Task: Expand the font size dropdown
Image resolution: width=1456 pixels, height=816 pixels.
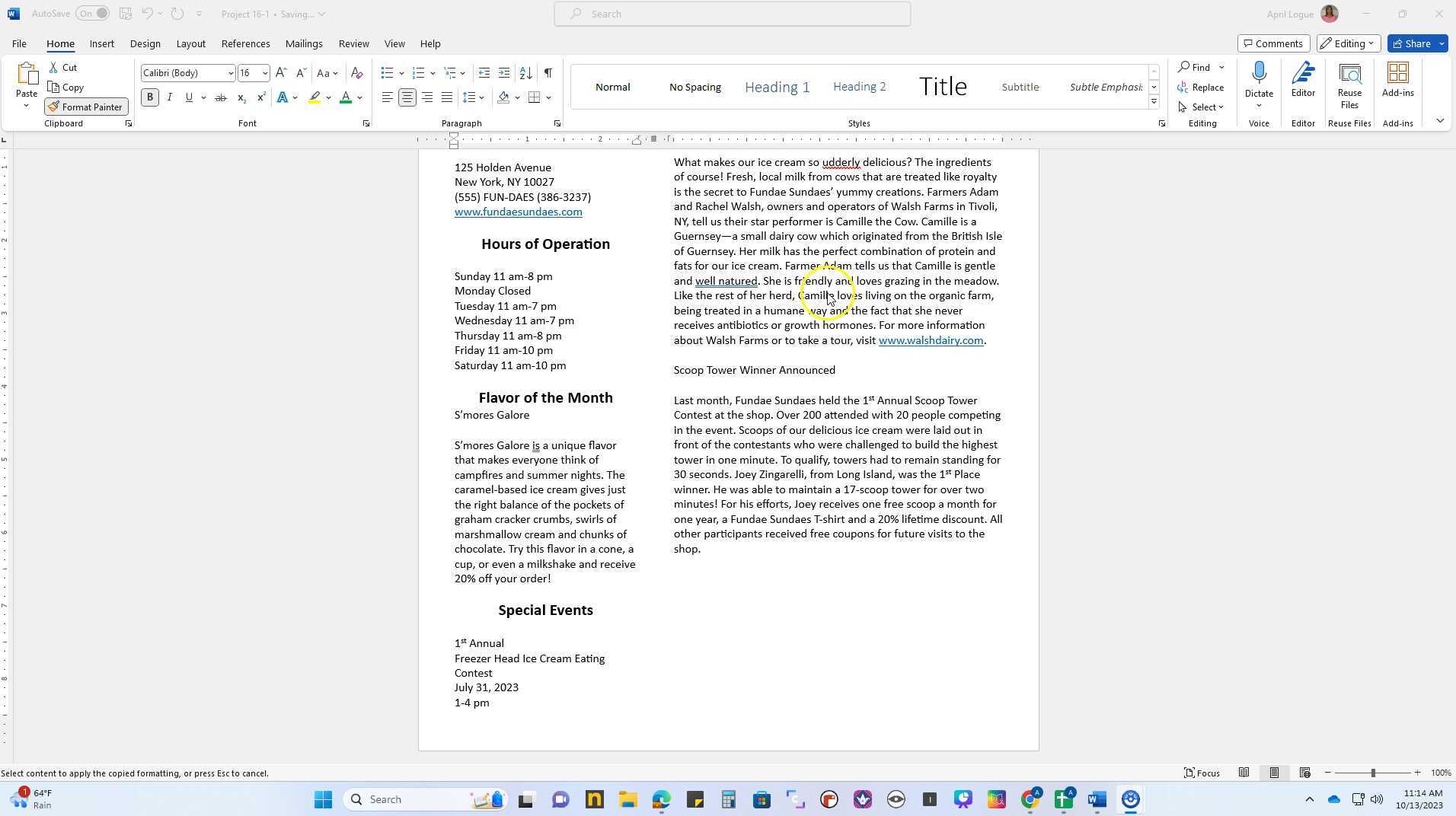Action: coord(264,73)
